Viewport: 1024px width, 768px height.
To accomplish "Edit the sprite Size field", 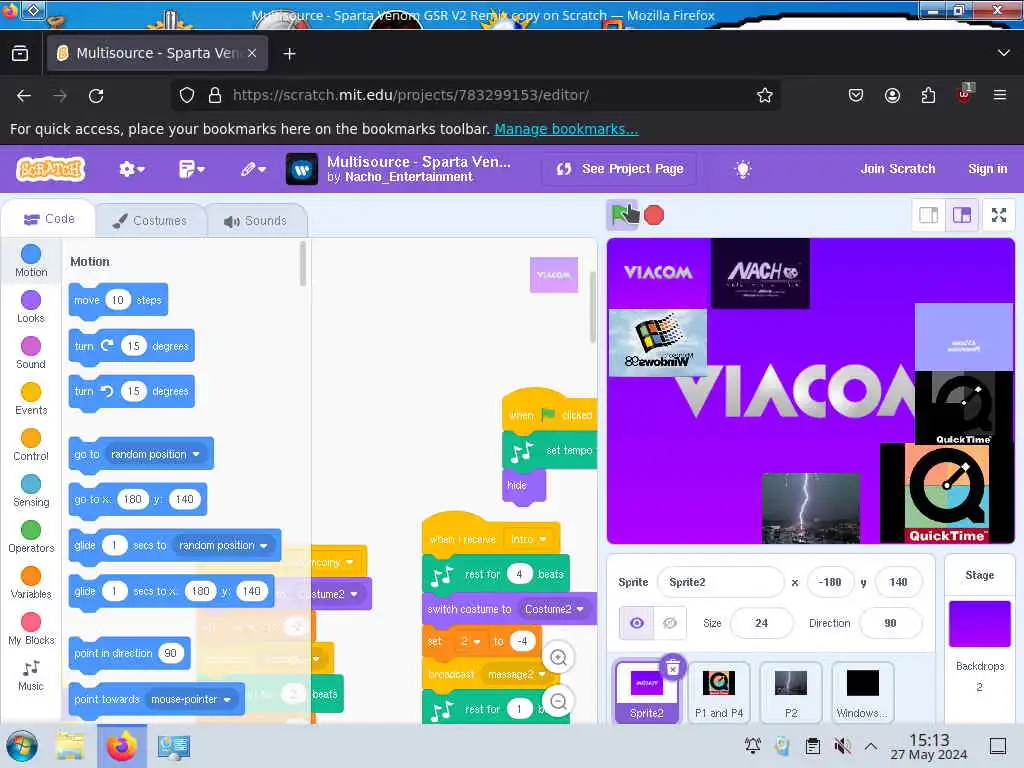I will click(761, 623).
